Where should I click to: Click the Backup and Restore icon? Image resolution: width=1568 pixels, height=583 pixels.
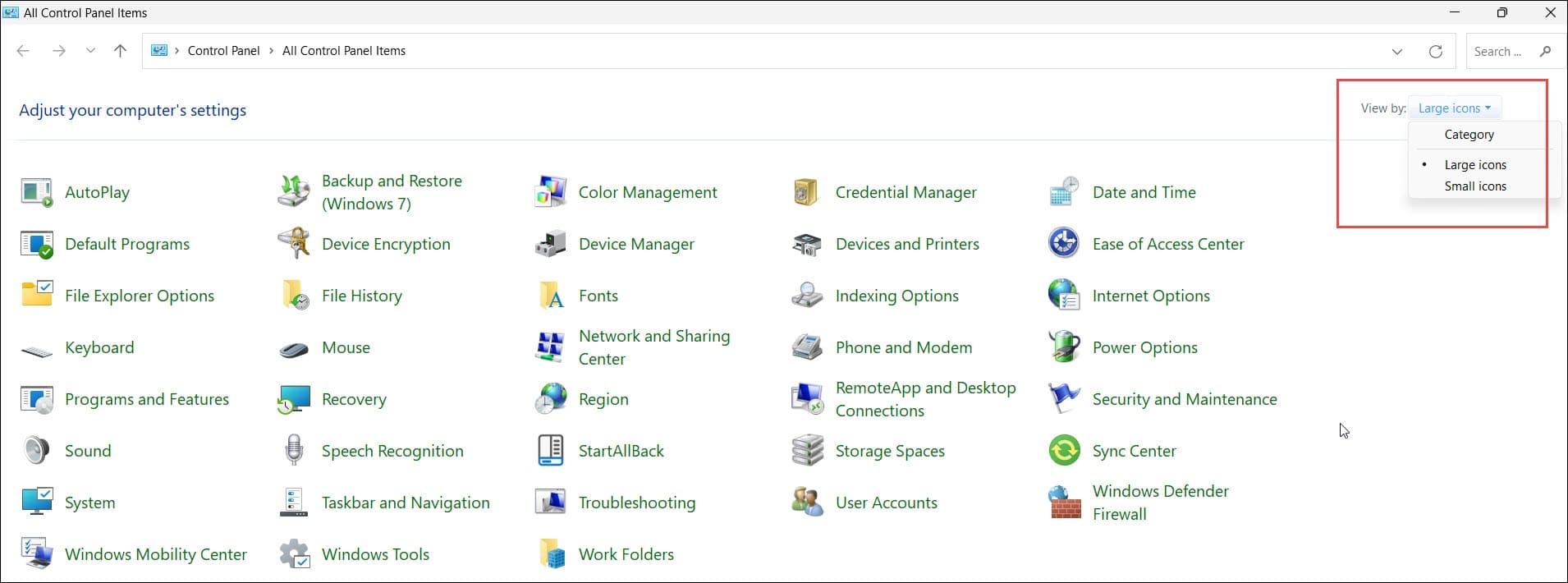click(294, 192)
